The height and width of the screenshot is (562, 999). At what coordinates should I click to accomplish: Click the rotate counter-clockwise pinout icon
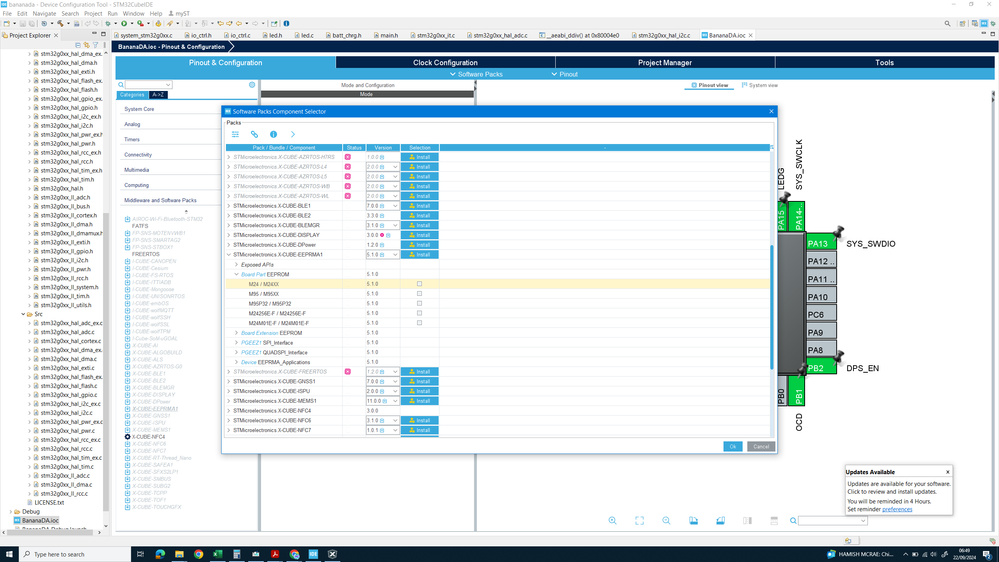coord(720,521)
